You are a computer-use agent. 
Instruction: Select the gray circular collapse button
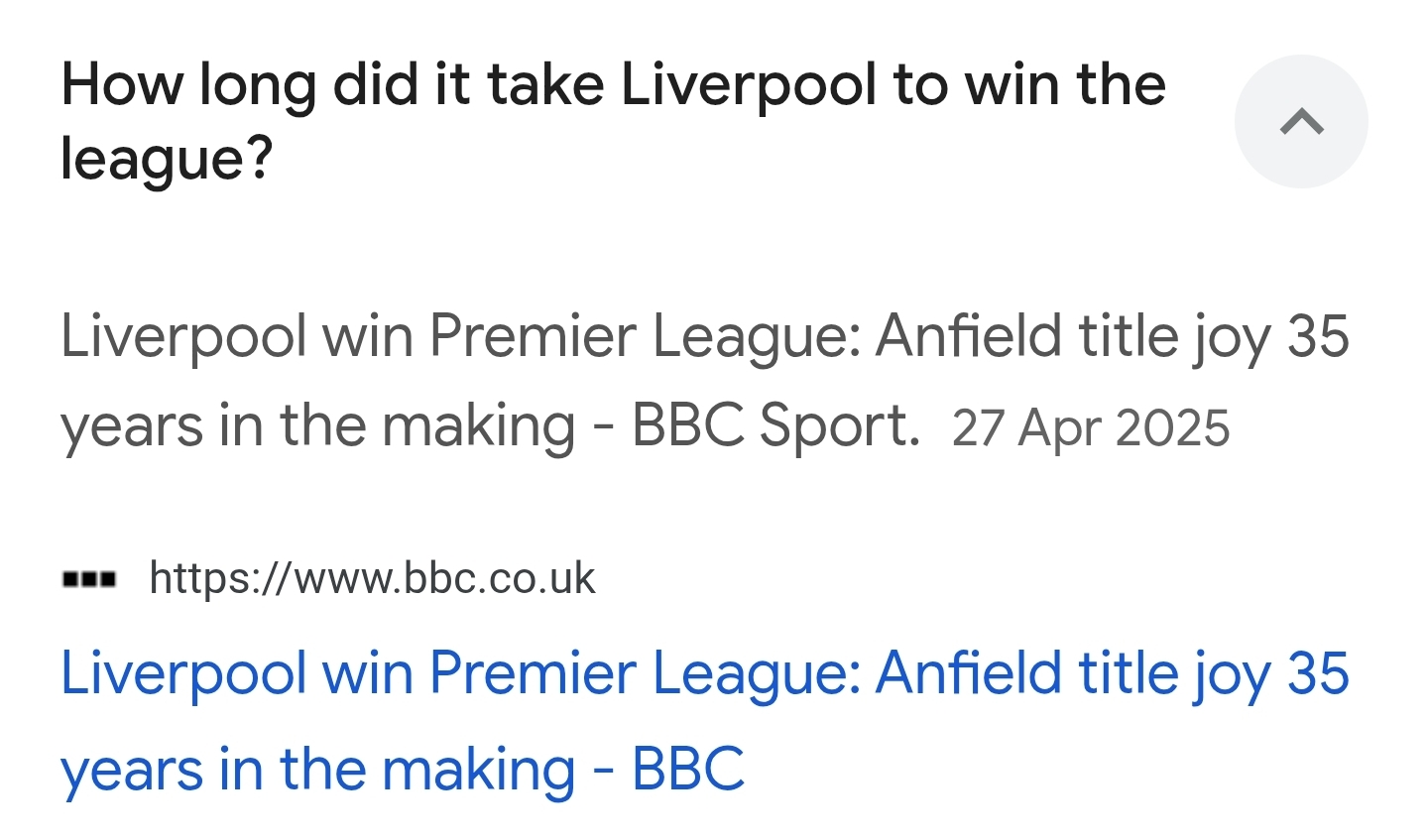[x=1301, y=122]
